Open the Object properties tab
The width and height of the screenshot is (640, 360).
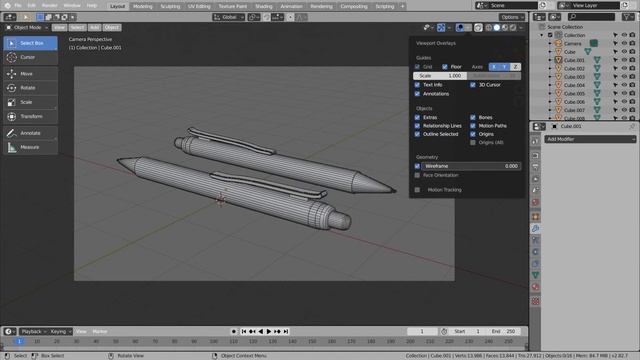coord(536,216)
